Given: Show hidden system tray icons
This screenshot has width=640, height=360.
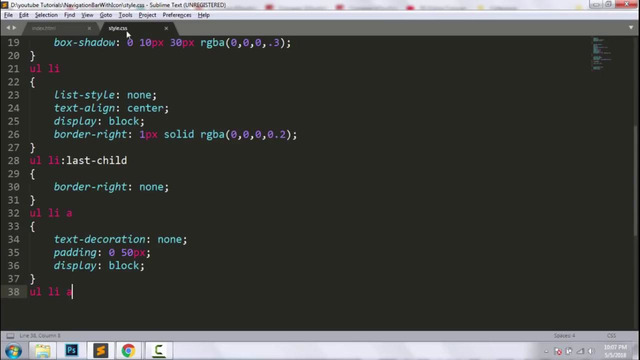Looking at the screenshot, I should coord(546,351).
